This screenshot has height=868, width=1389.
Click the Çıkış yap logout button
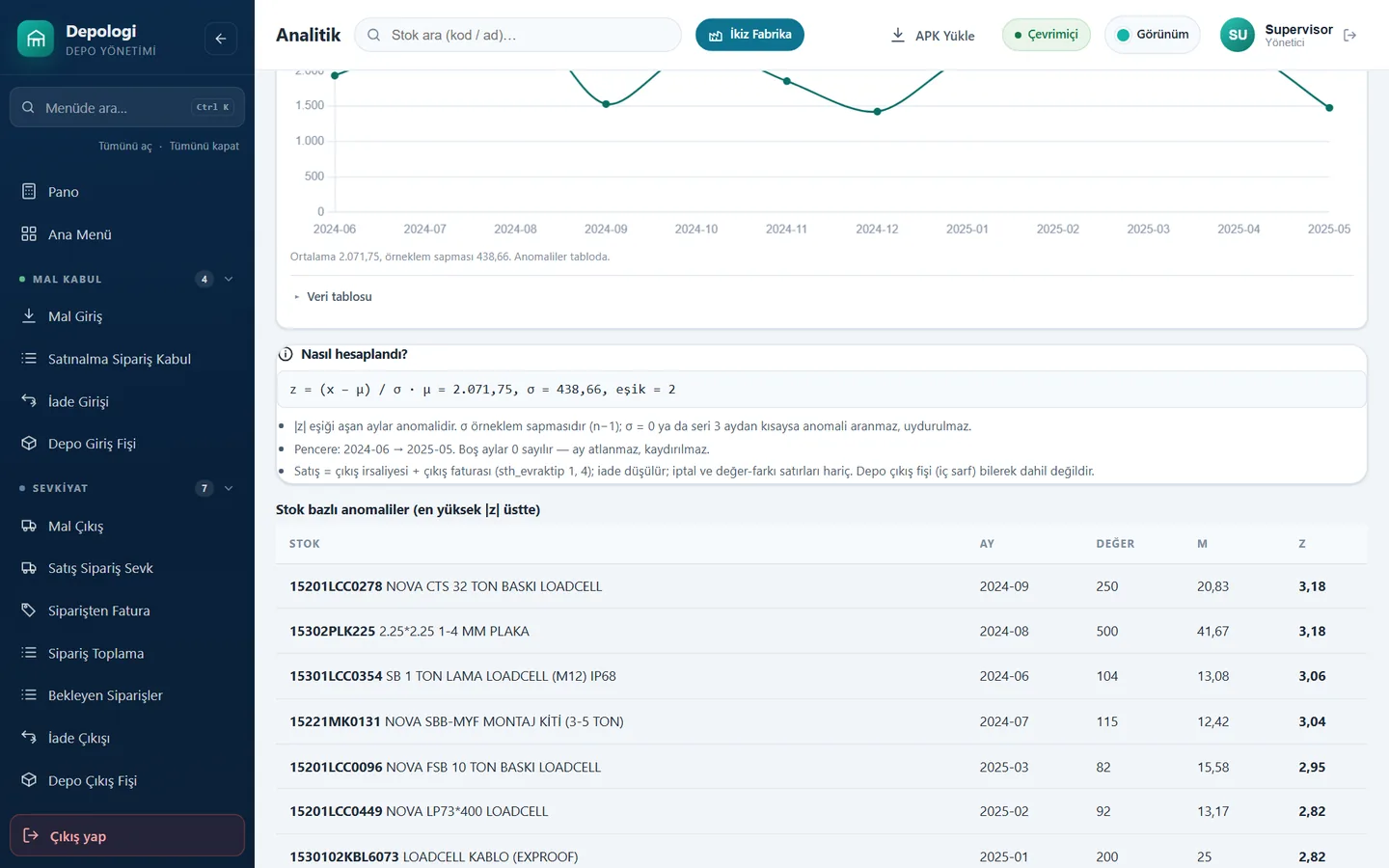coord(127,835)
